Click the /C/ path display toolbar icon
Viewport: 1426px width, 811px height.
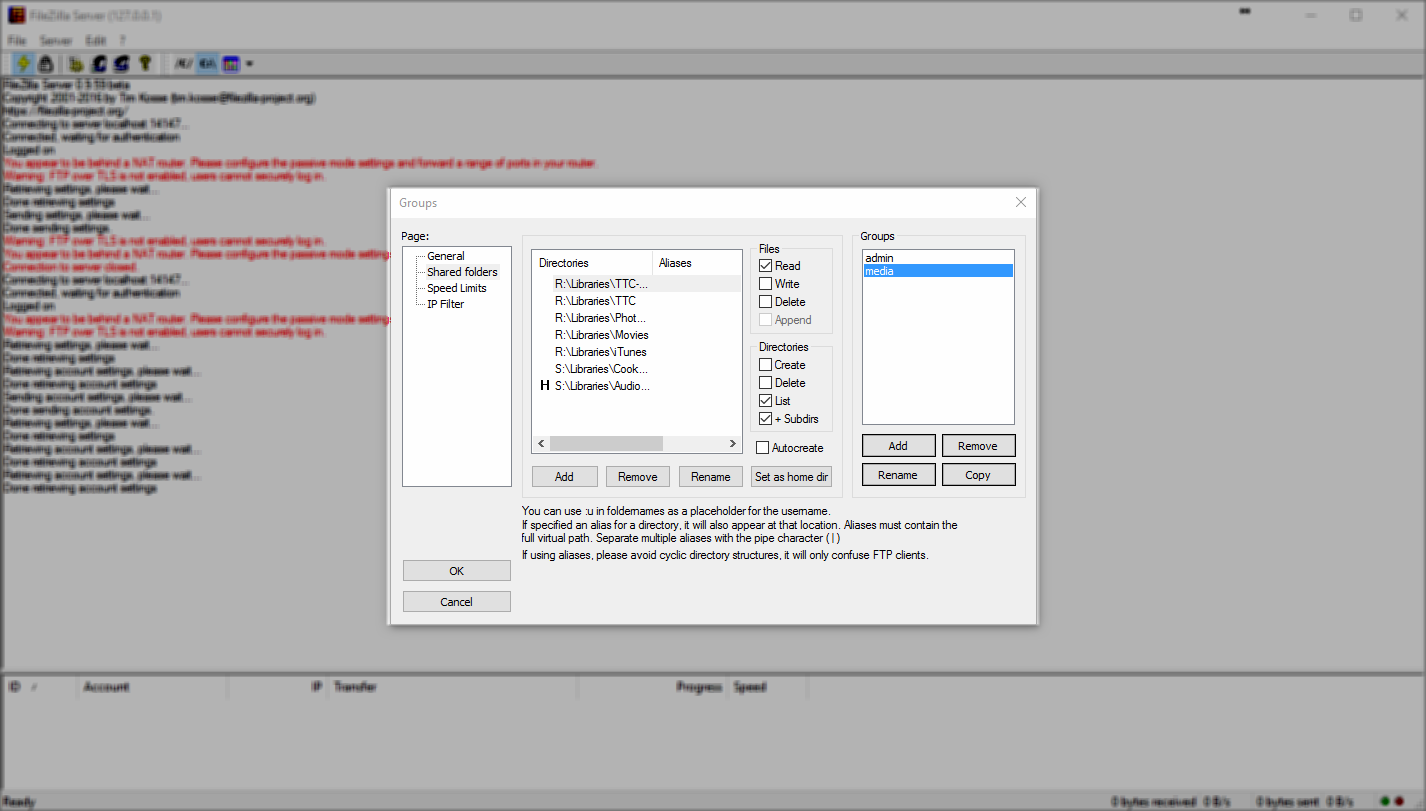point(183,63)
